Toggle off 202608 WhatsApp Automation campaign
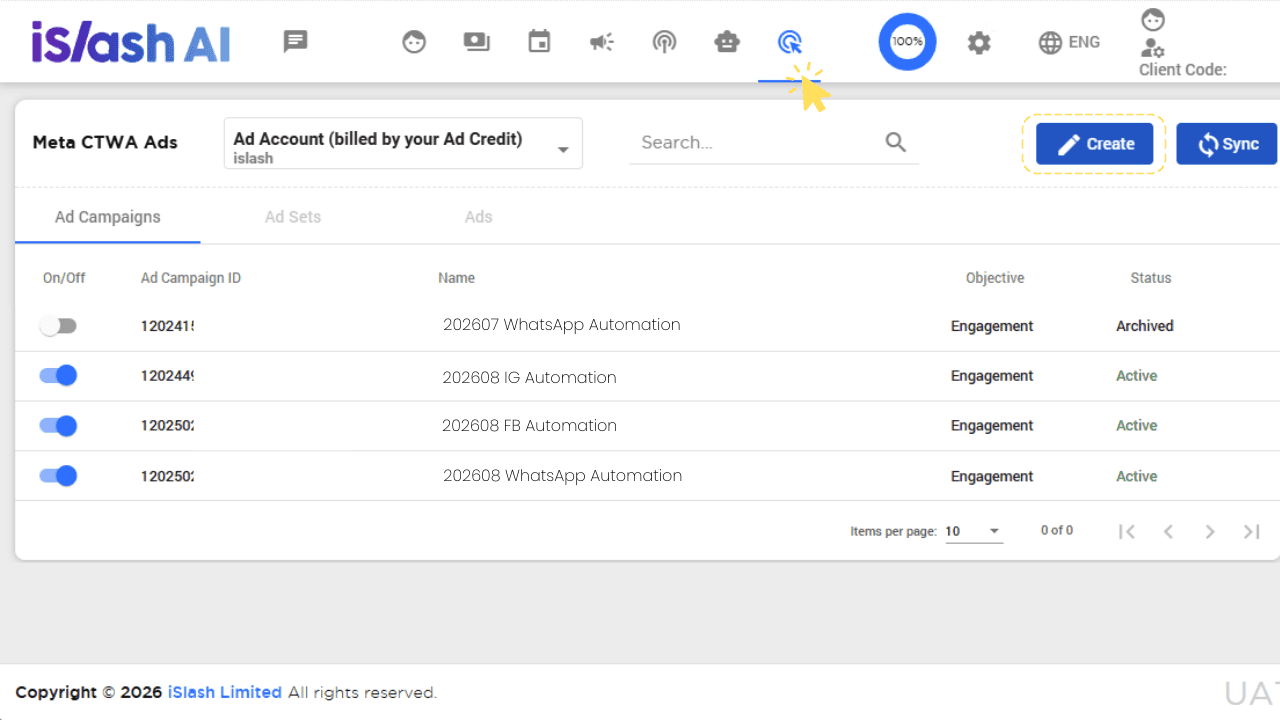 coord(58,476)
